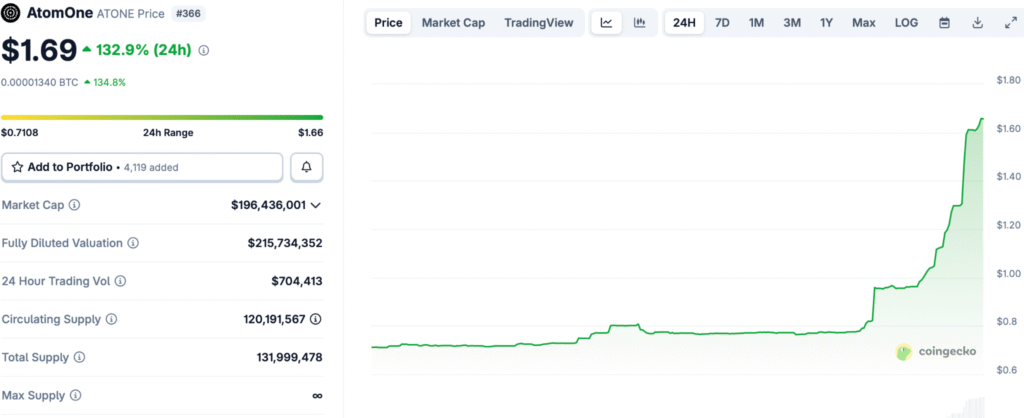Choose the Max time range
Viewport: 1024px width, 418px height.
[864, 22]
